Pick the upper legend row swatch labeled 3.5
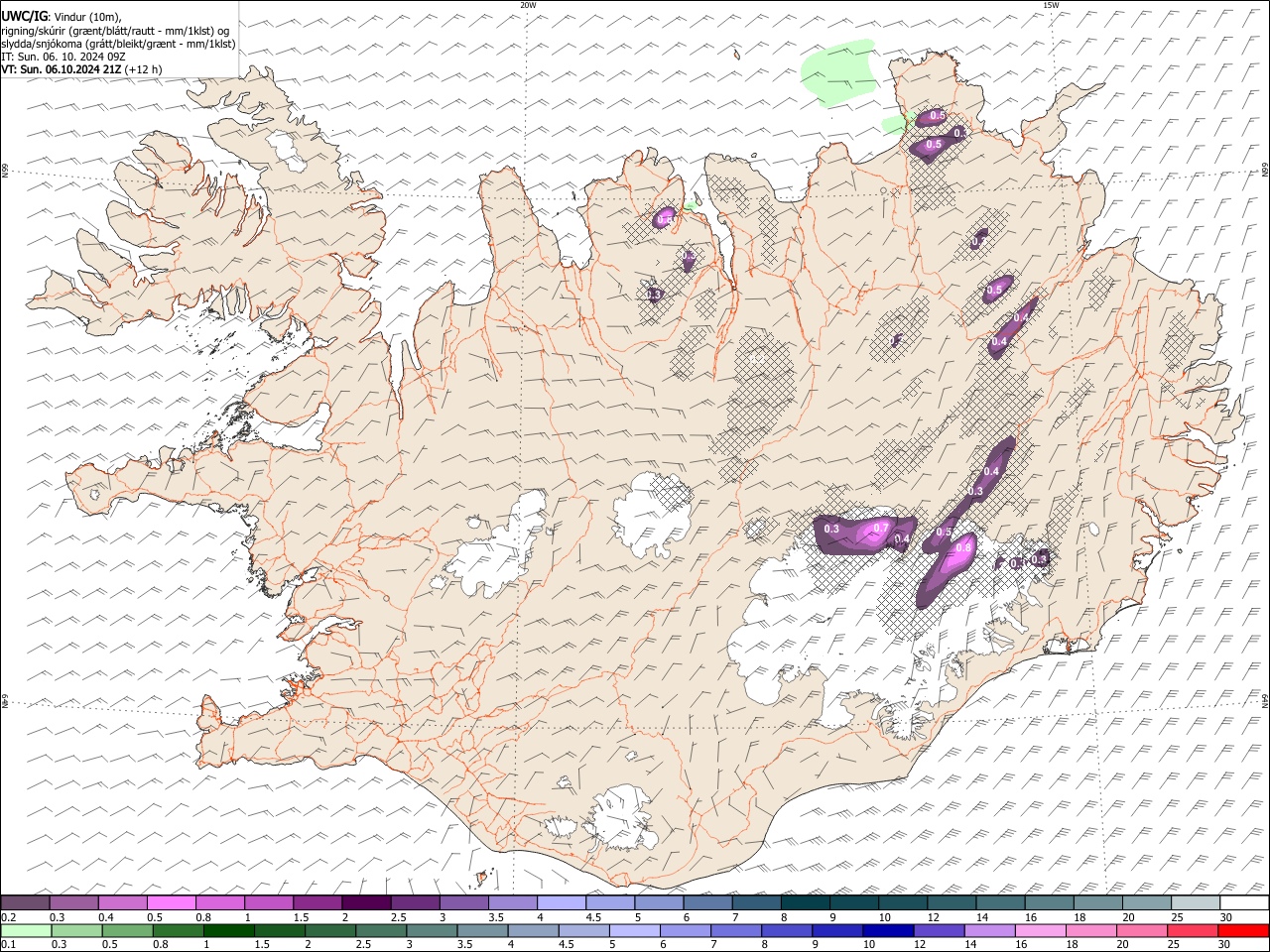 [x=512, y=903]
